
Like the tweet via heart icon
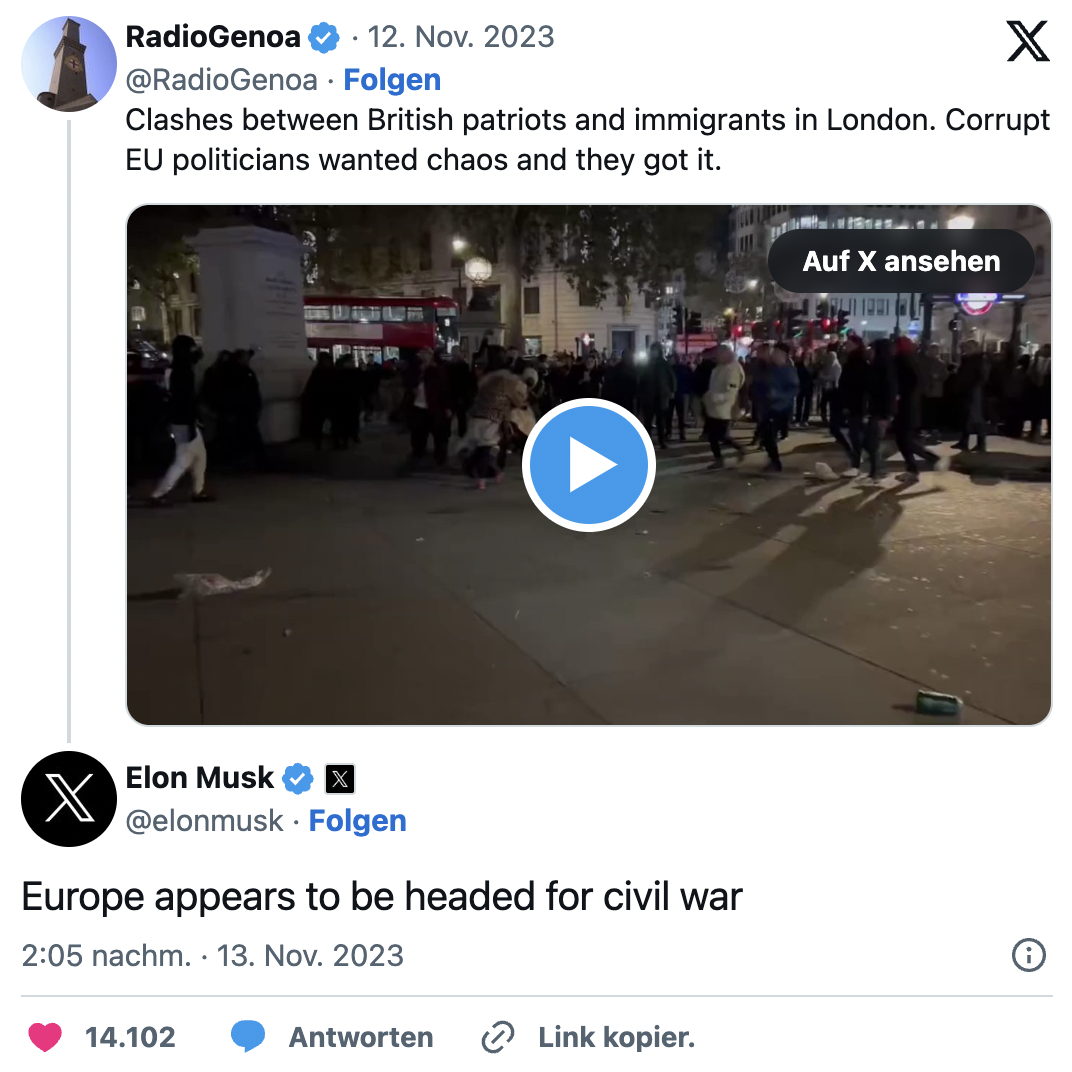click(45, 1037)
